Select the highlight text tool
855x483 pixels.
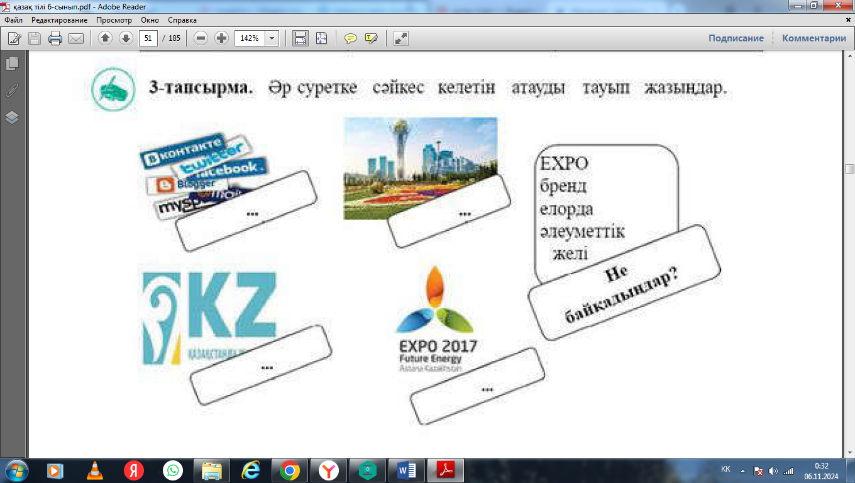[371, 38]
